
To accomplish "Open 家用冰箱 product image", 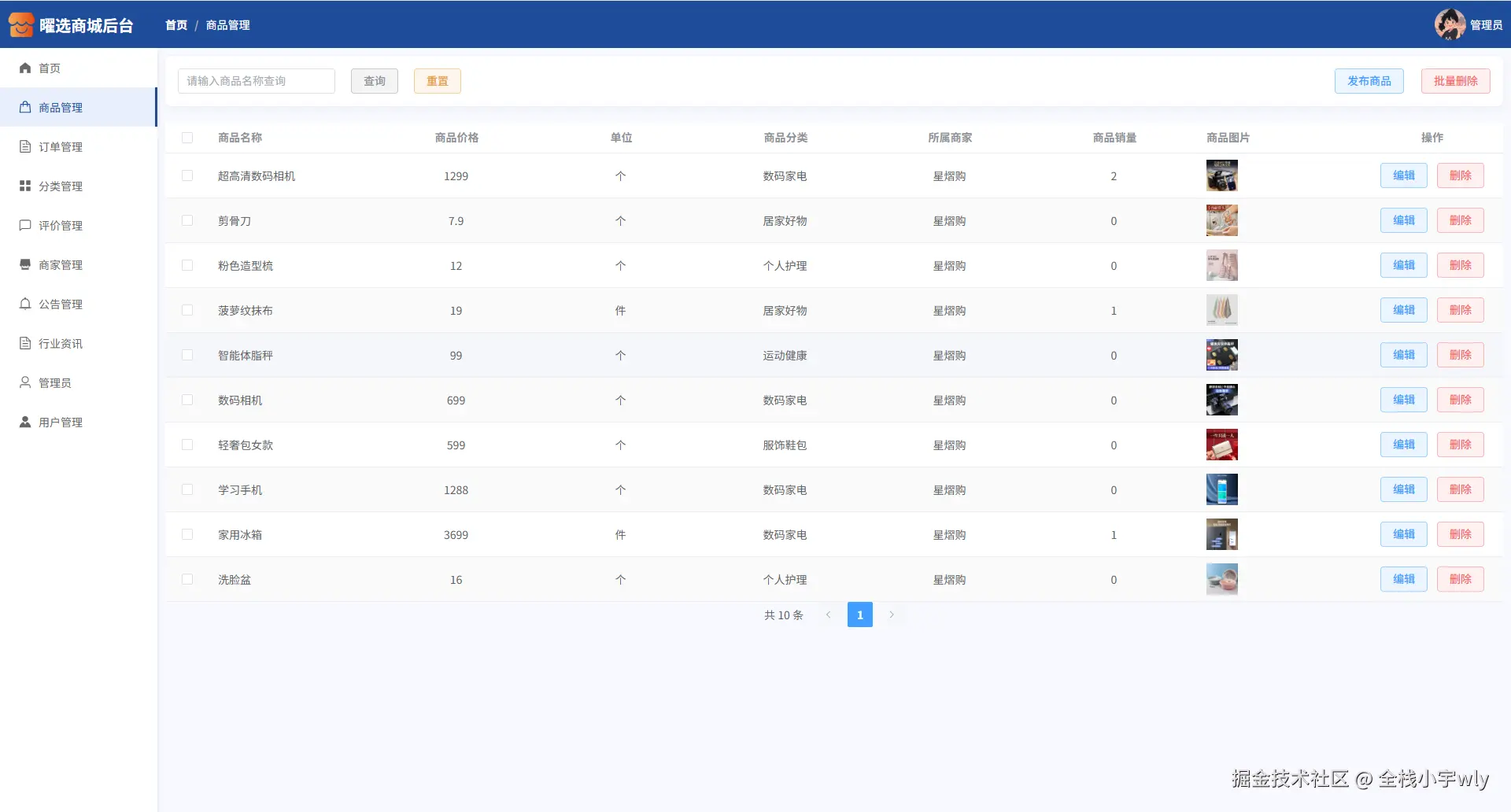I will pyautogui.click(x=1222, y=534).
